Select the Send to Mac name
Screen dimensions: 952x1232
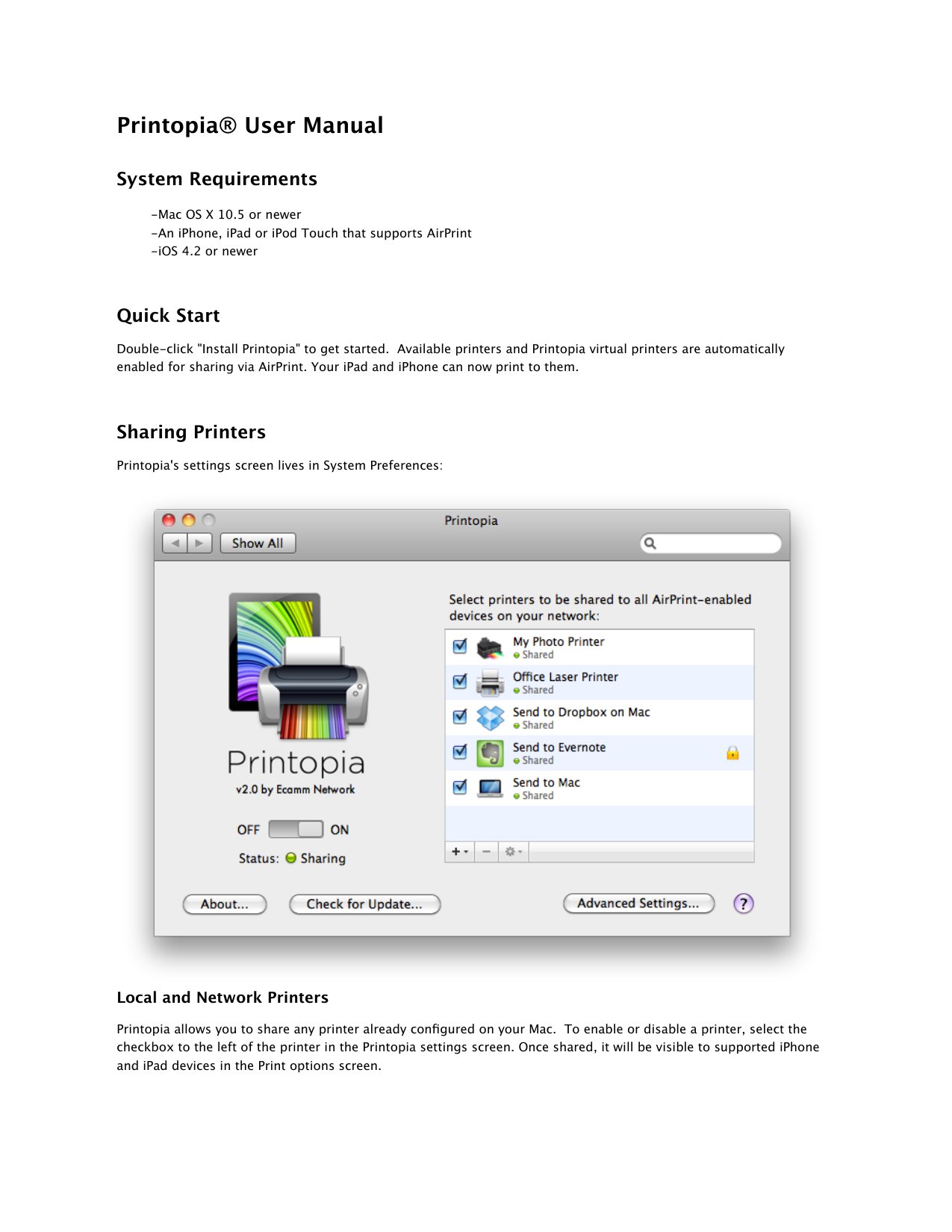coord(546,783)
